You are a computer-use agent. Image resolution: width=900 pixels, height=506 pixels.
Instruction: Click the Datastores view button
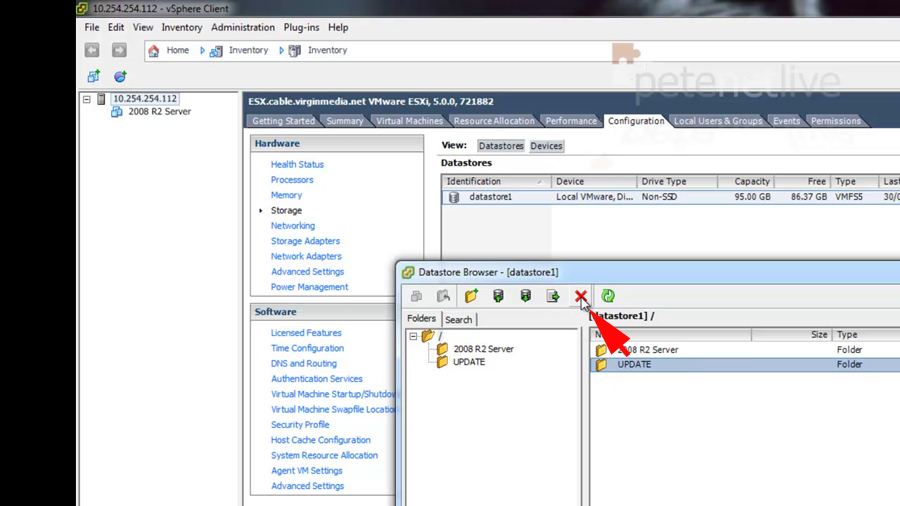[x=501, y=146]
